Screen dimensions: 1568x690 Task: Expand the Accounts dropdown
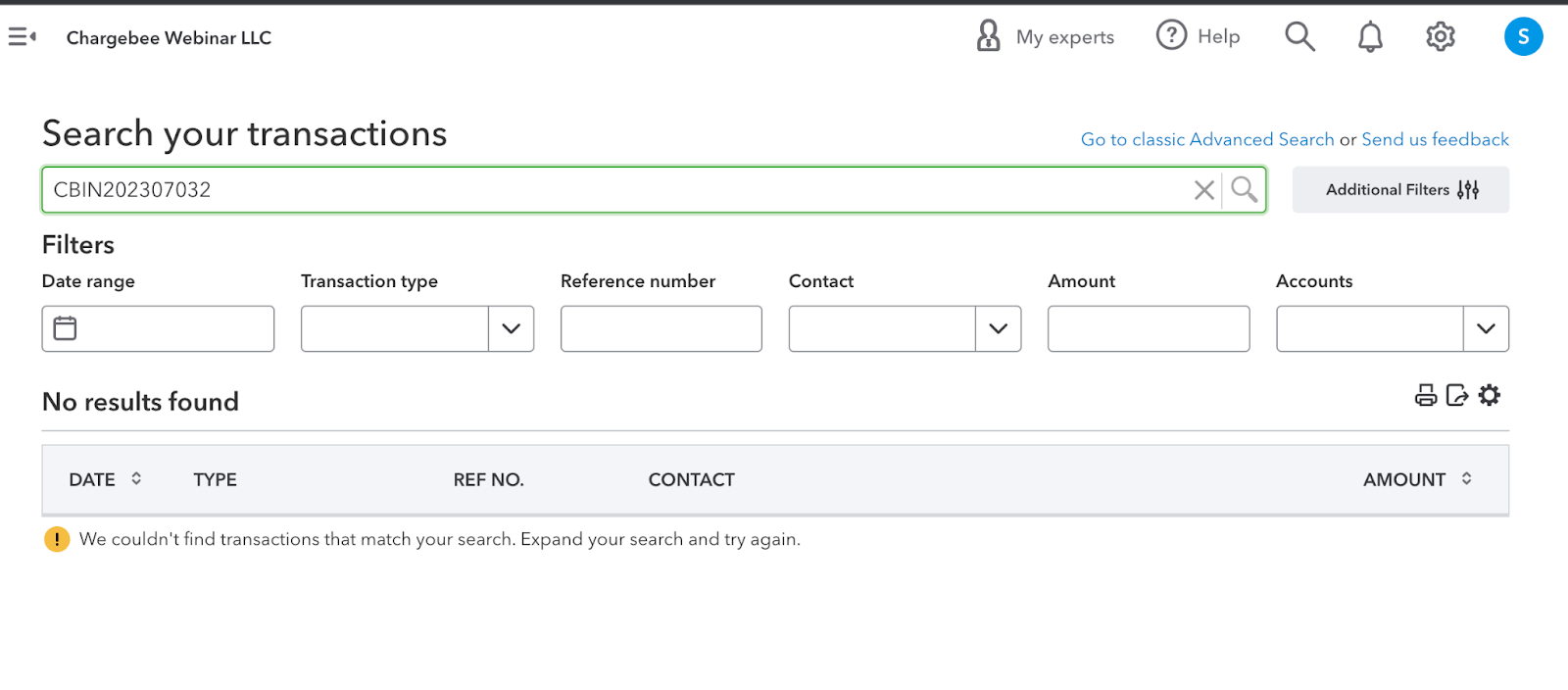1486,328
